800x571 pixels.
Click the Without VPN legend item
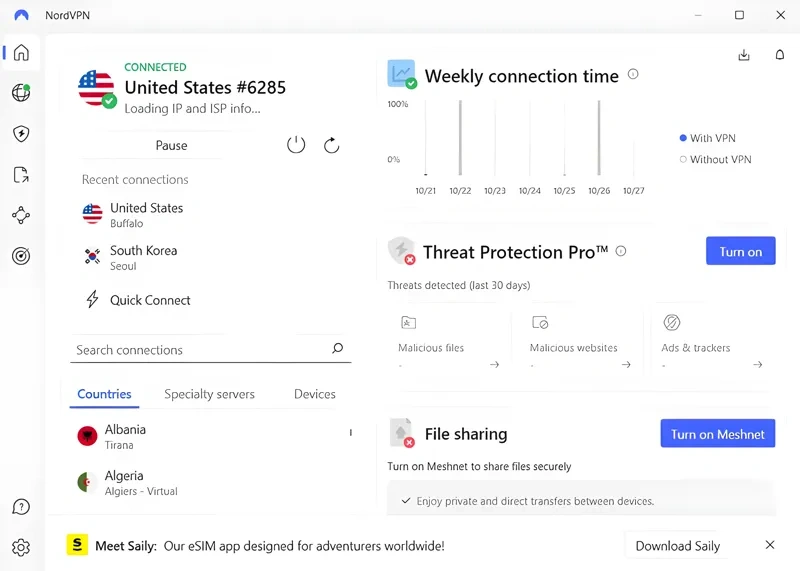715,160
